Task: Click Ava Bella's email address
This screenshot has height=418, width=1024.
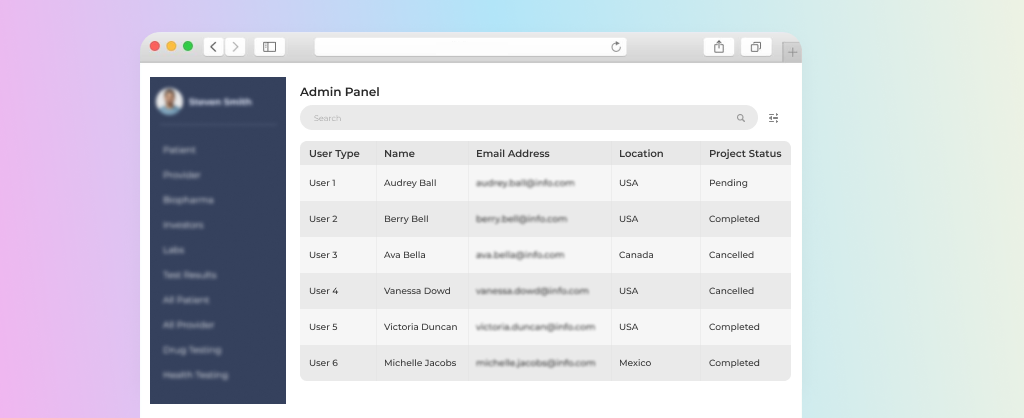Action: coord(520,255)
